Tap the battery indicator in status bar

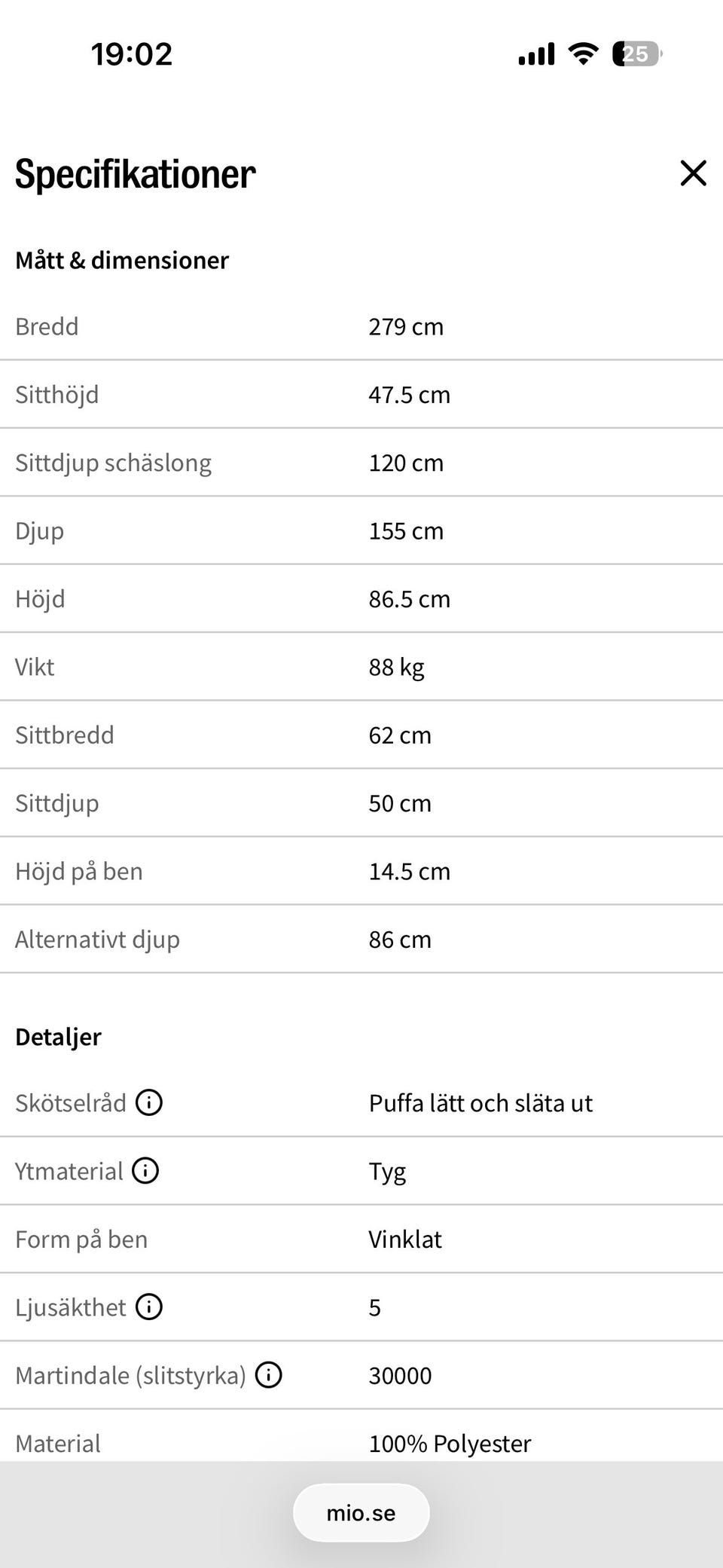[x=637, y=54]
